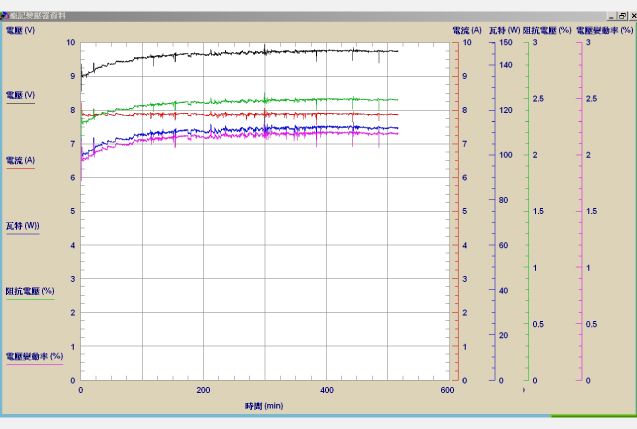This screenshot has width=637, height=429.
Task: Click the 400 tick on the time axis
Action: pos(326,390)
